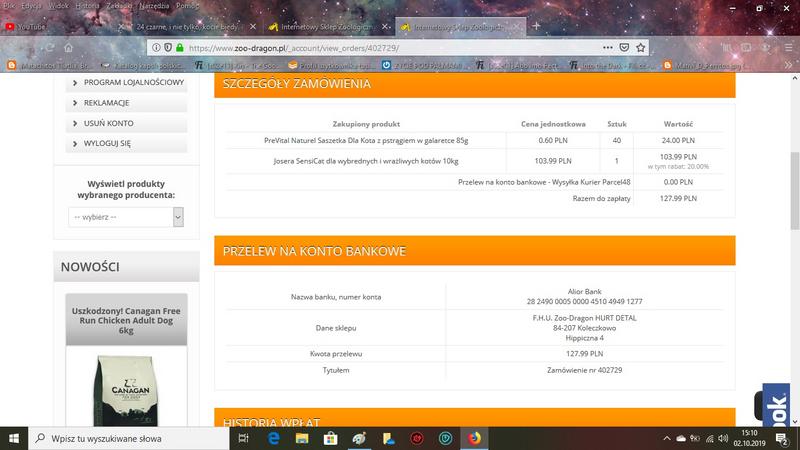Click the Windows search box 'Wpisz tu wyszukiwane słowa'
This screenshot has height=450, width=800.
(x=129, y=438)
